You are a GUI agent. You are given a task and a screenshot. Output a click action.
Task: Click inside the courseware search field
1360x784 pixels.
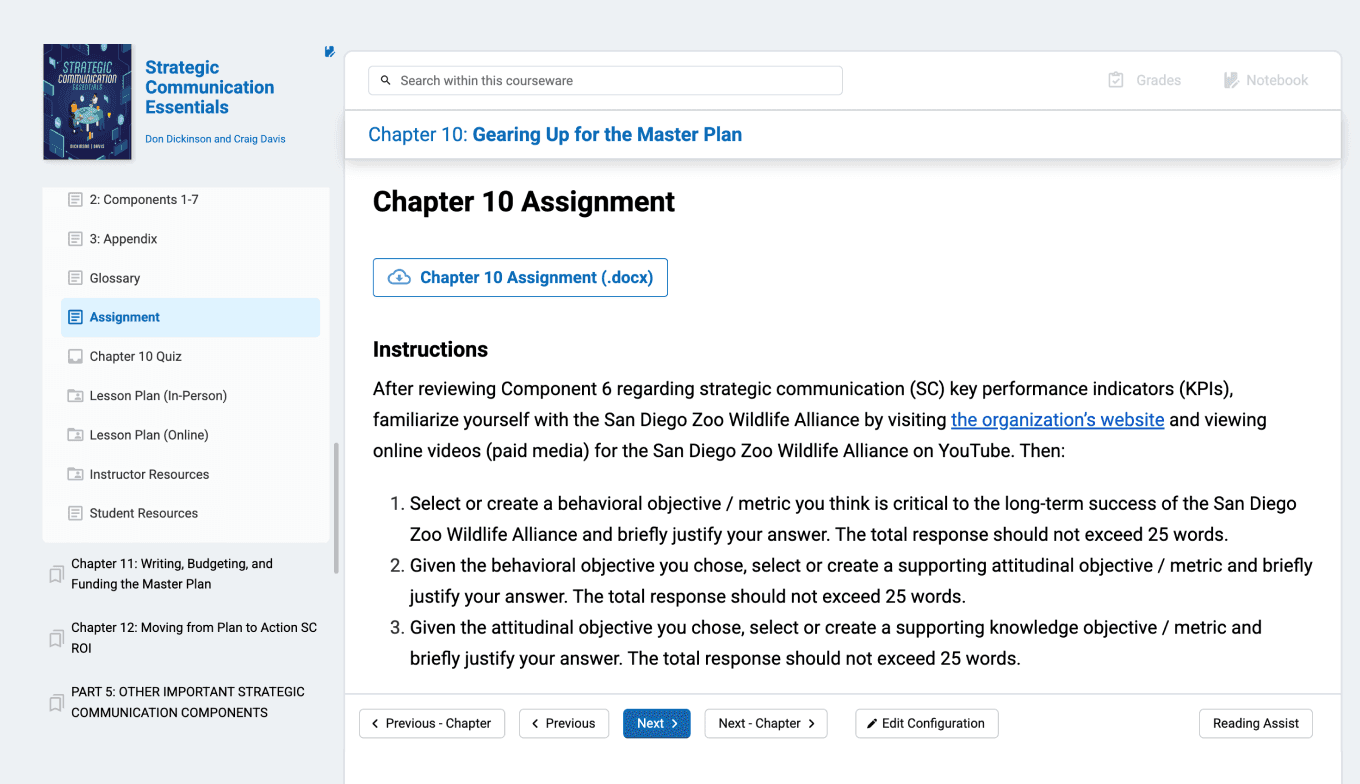click(x=605, y=81)
